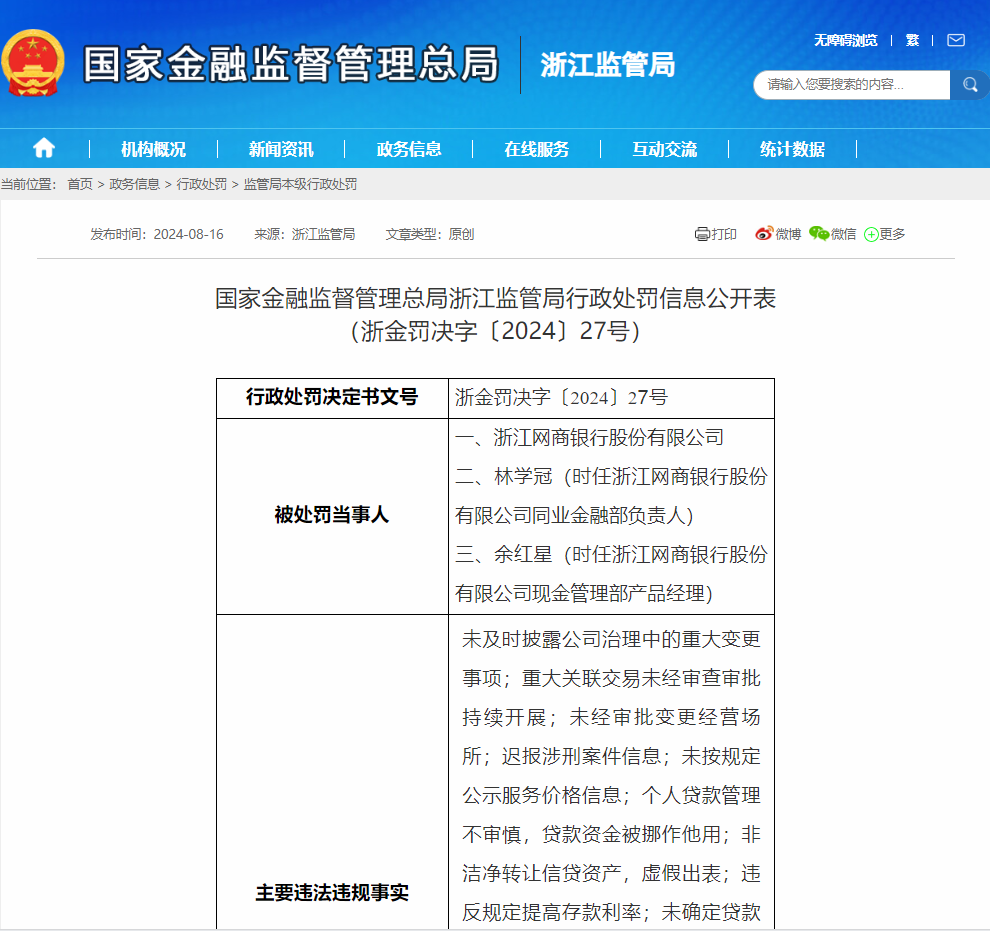Open the 互动交流 navigation item
The width and height of the screenshot is (990, 931).
coord(665,149)
